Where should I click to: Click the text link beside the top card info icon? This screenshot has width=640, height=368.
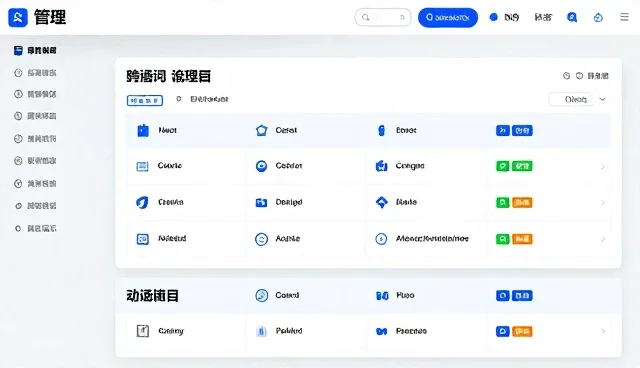point(598,76)
